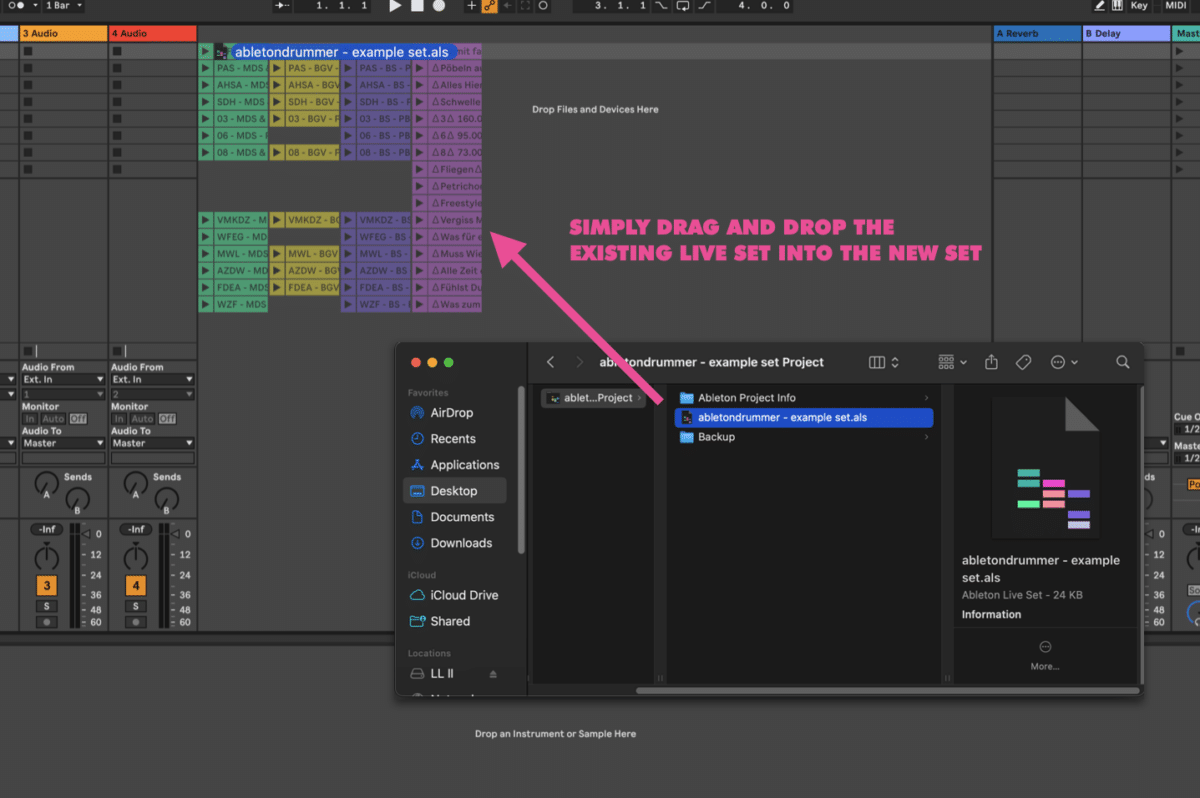1200x798 pixels.
Task: Set track 4 Monitor to Off
Action: [167, 419]
